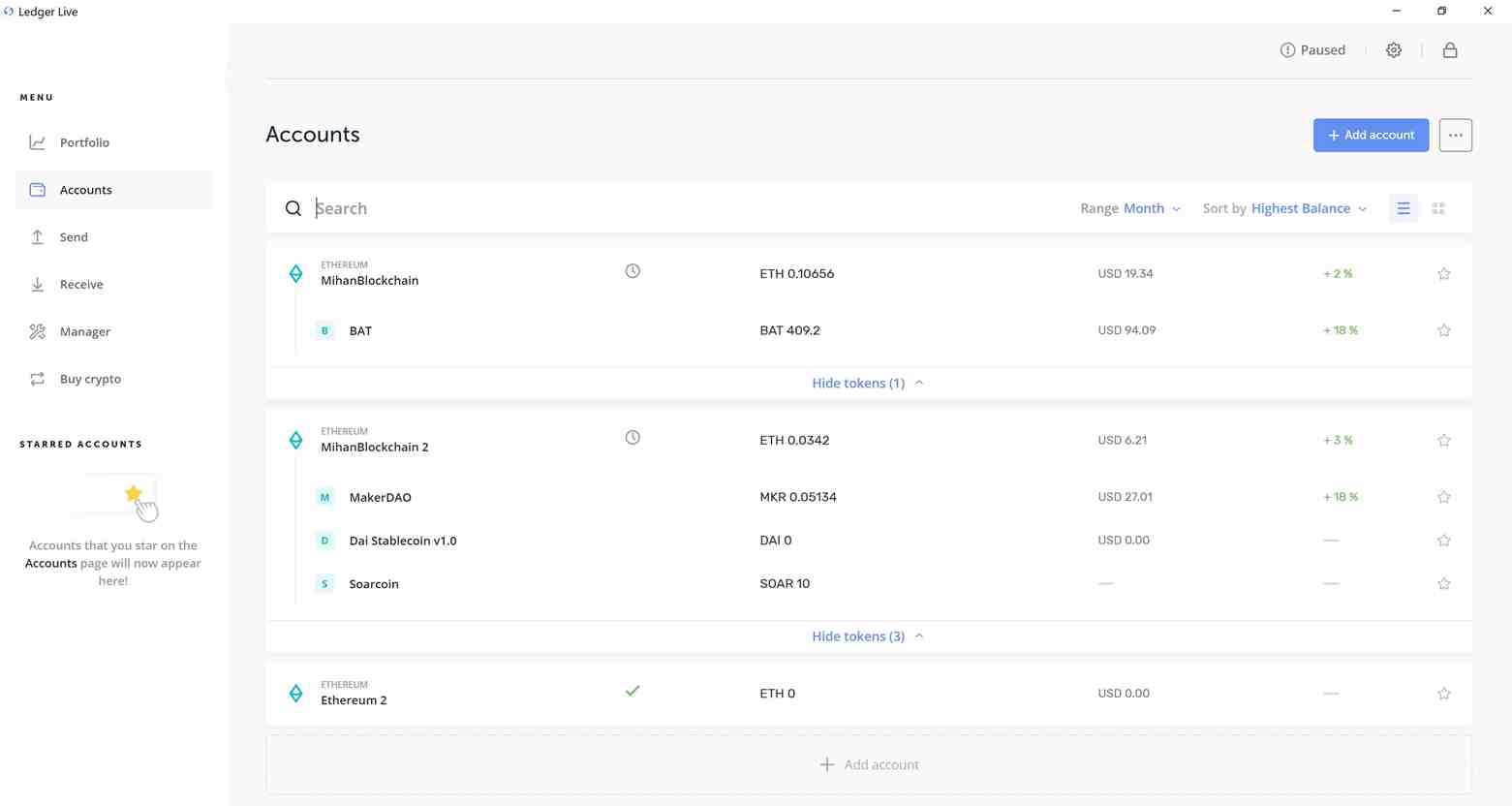Lock the app with the padlock icon
The height and width of the screenshot is (806, 1512).
(x=1450, y=50)
